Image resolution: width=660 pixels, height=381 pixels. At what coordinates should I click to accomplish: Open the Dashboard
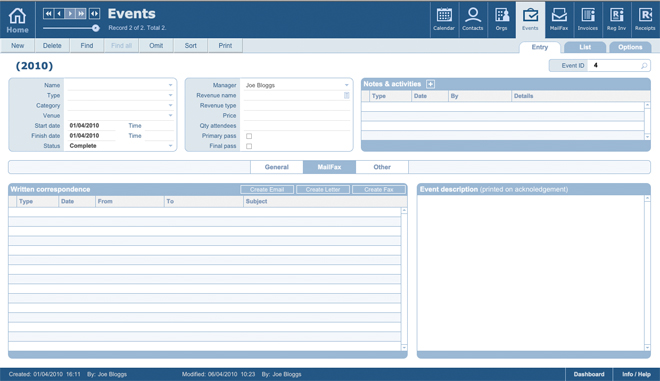pyautogui.click(x=588, y=374)
